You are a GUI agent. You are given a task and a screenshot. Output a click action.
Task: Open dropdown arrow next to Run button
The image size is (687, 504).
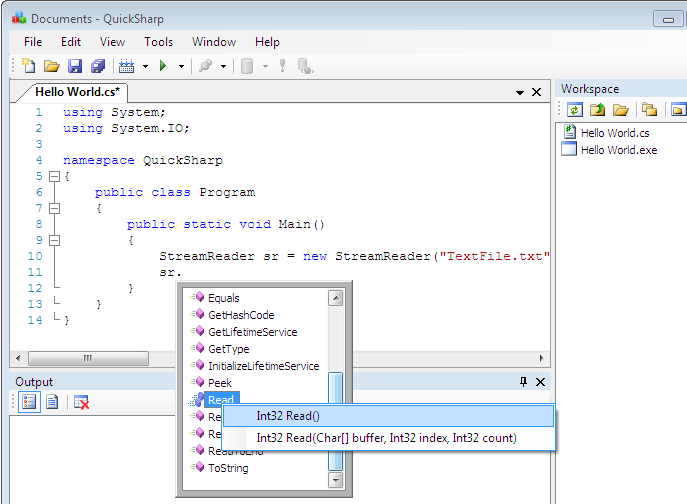point(181,67)
